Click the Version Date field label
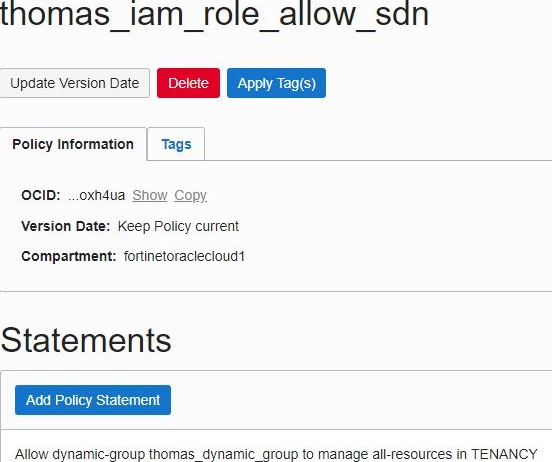The height and width of the screenshot is (462, 552). tap(66, 226)
